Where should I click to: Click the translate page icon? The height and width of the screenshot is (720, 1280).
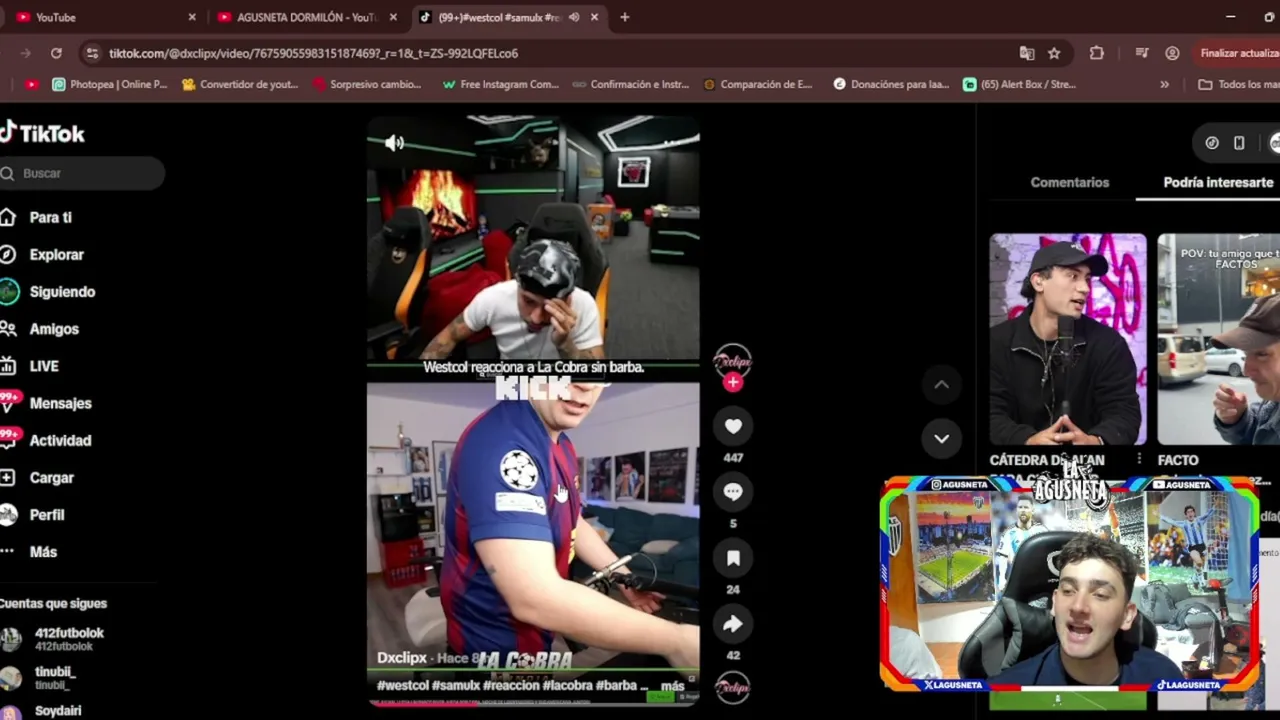(1027, 53)
